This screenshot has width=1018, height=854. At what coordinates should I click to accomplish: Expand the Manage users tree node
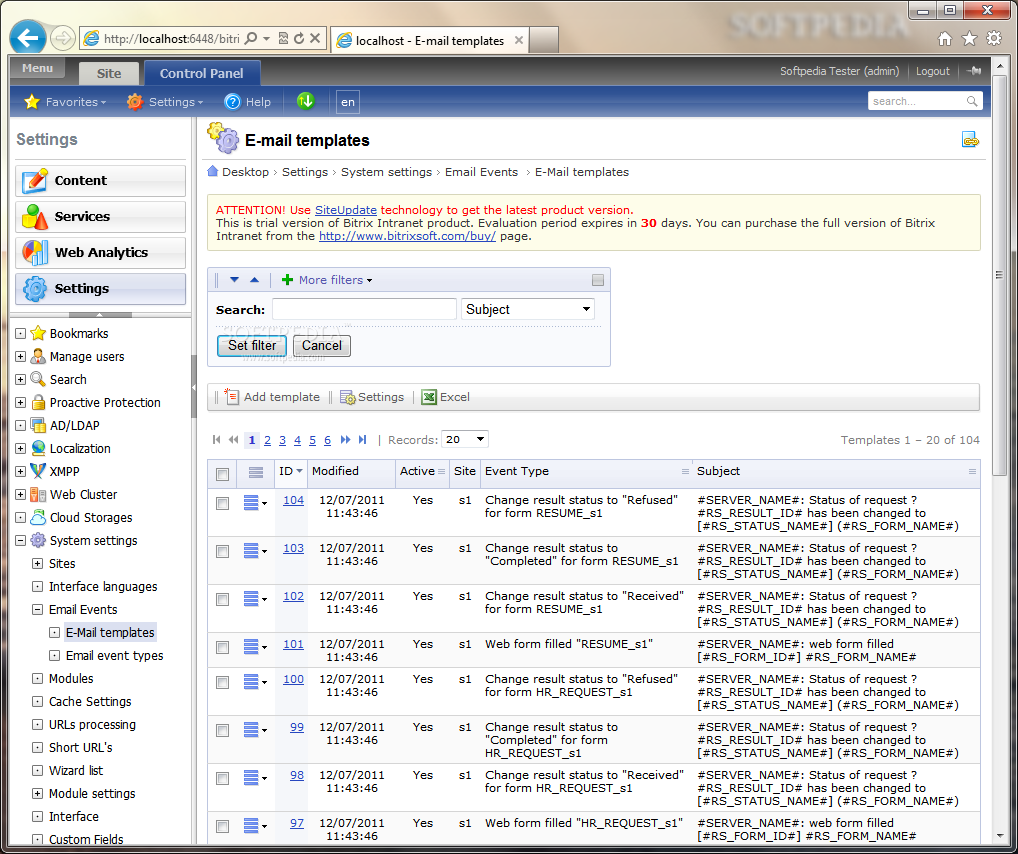coord(21,357)
